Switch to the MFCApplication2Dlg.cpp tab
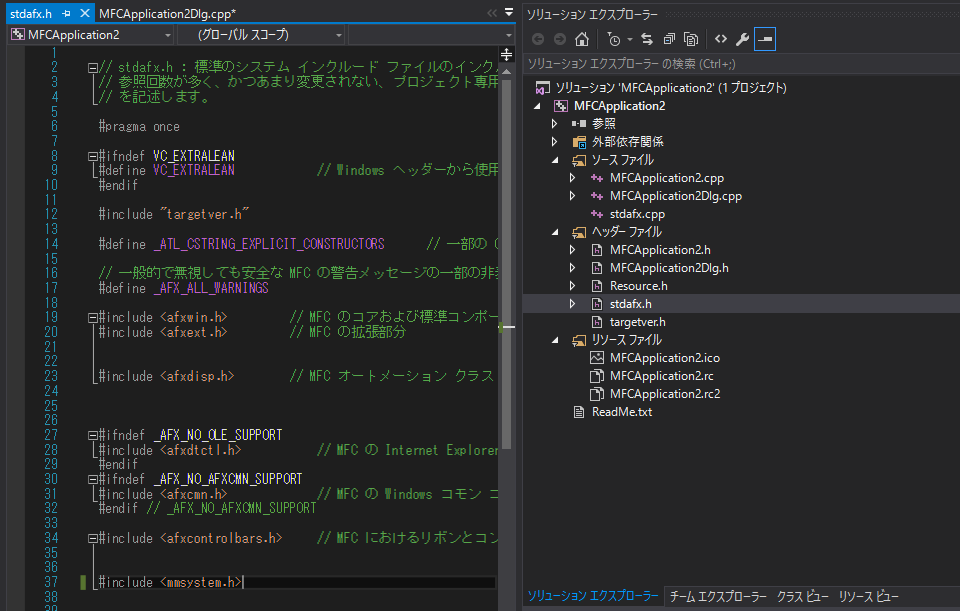This screenshot has height=611, width=960. 167,13
